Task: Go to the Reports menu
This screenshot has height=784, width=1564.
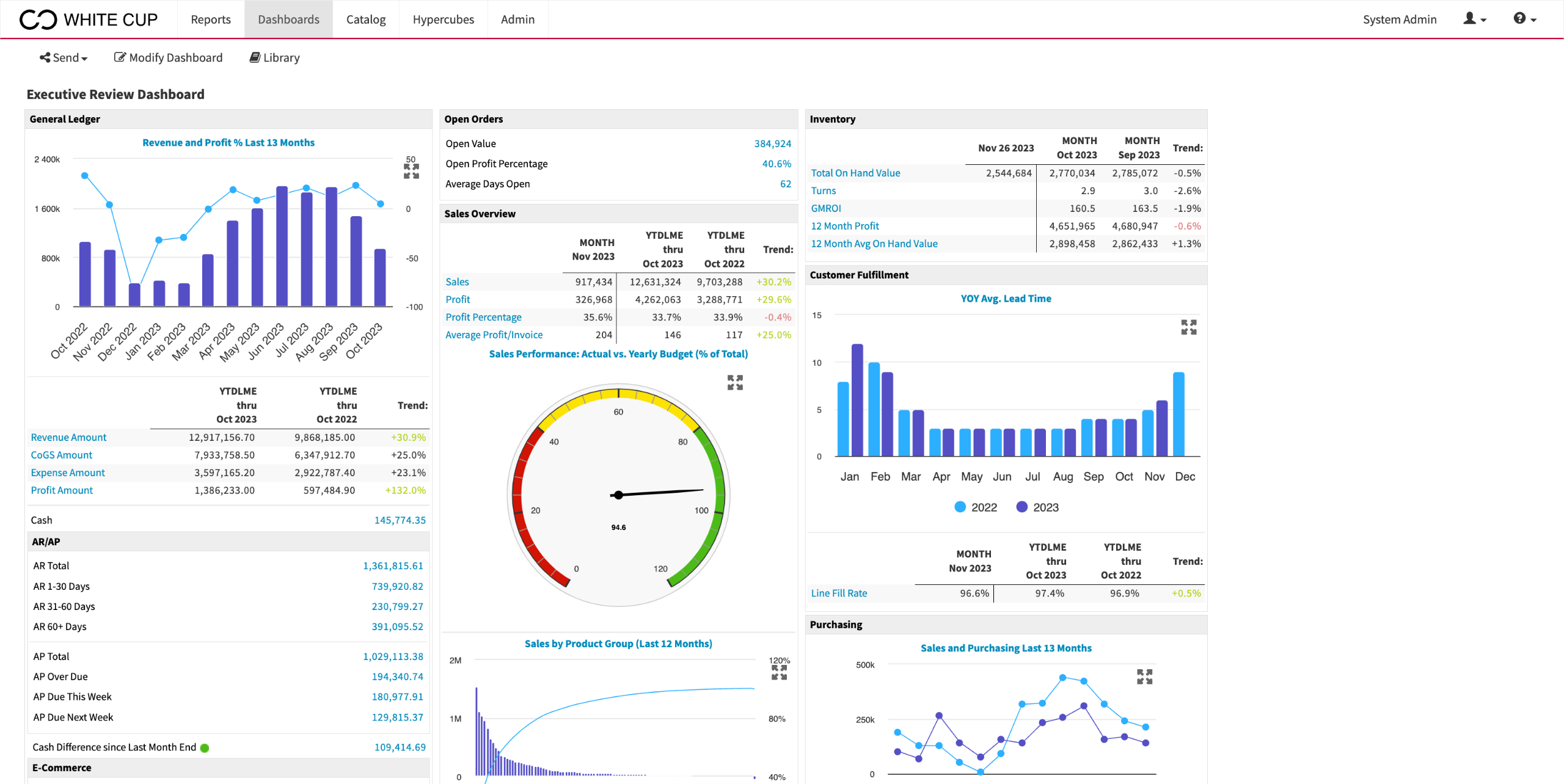Action: pyautogui.click(x=211, y=20)
